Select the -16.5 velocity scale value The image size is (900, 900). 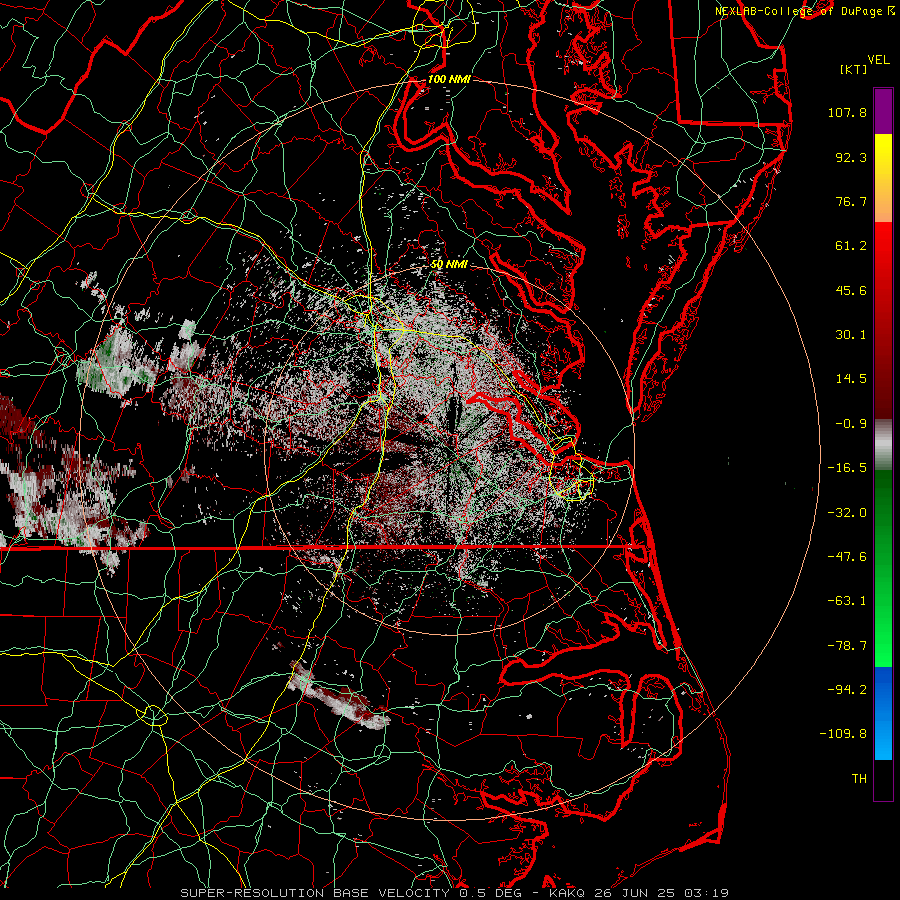(x=847, y=468)
